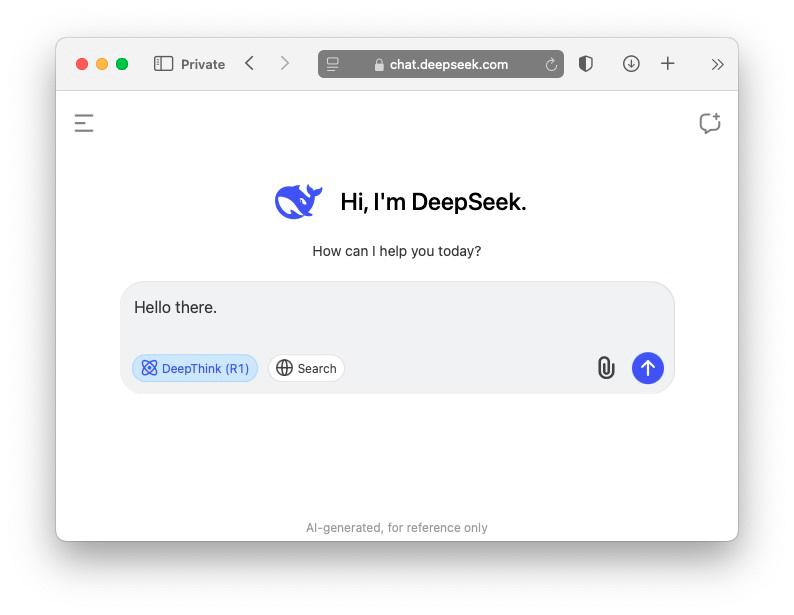Minimize the window with yellow button

click(x=102, y=64)
